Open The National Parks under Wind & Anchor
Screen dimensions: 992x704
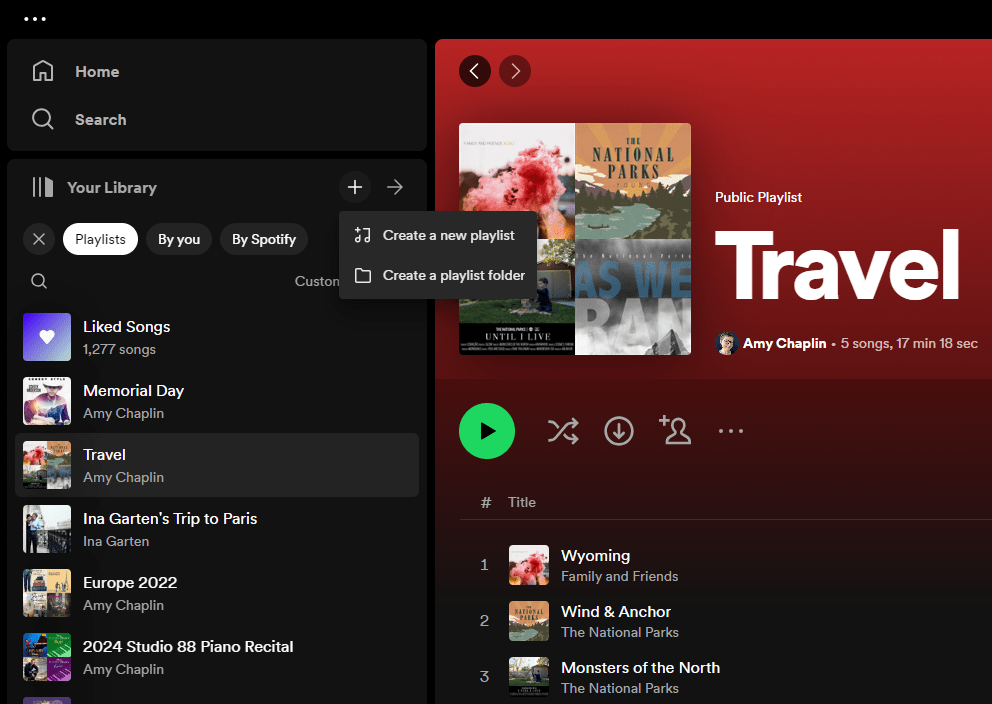pos(619,633)
